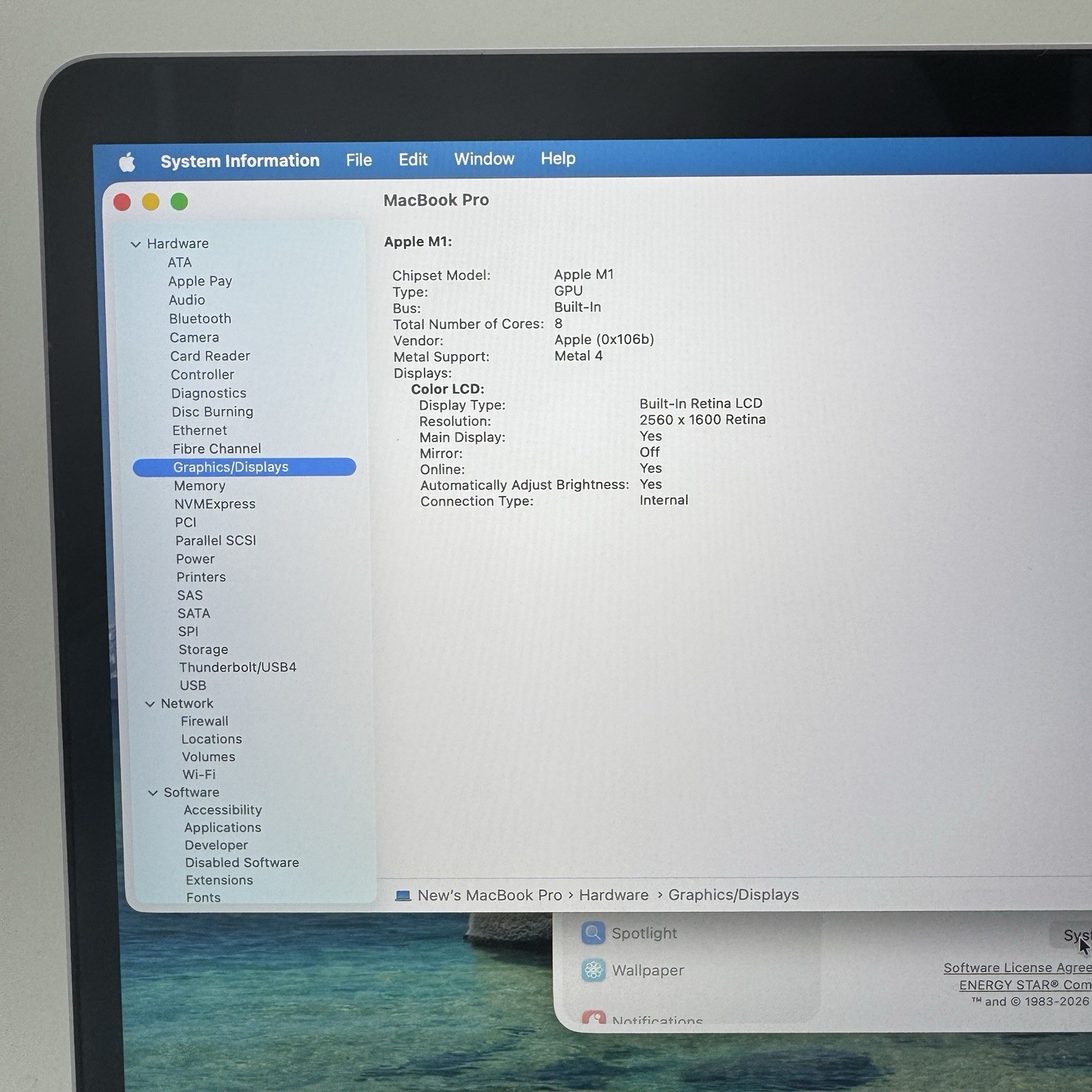The height and width of the screenshot is (1092, 1092).
Task: Select NVMExpress in the sidebar
Action: pyautogui.click(x=215, y=504)
